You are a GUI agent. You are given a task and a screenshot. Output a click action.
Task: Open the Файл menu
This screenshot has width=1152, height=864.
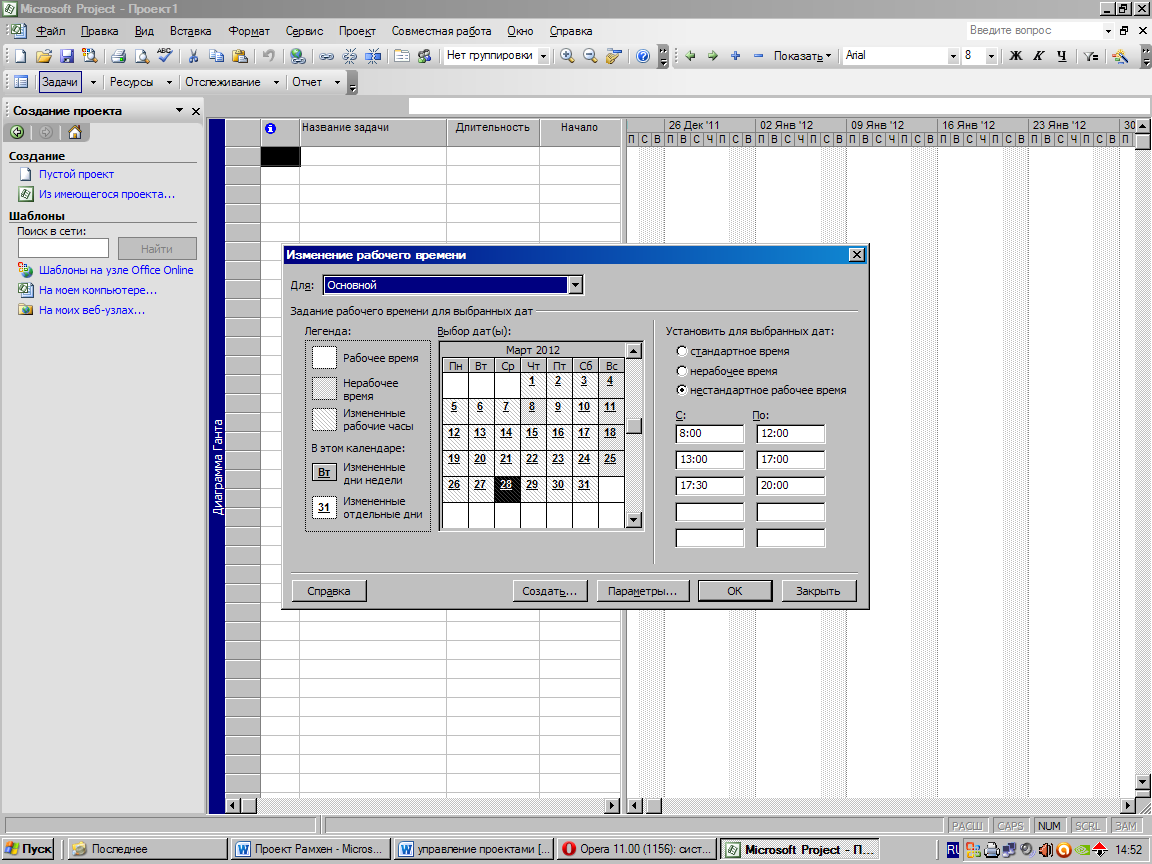click(x=51, y=31)
